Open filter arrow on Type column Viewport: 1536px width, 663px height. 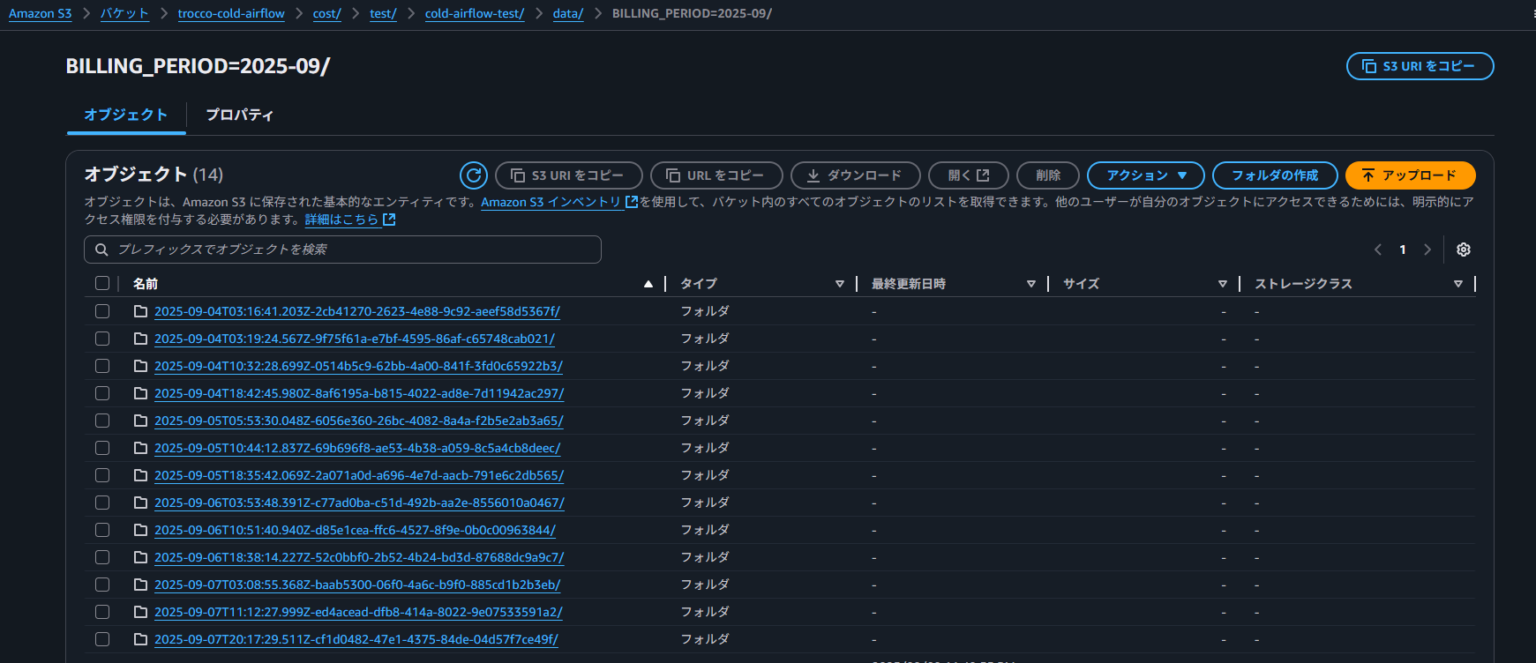click(x=839, y=284)
